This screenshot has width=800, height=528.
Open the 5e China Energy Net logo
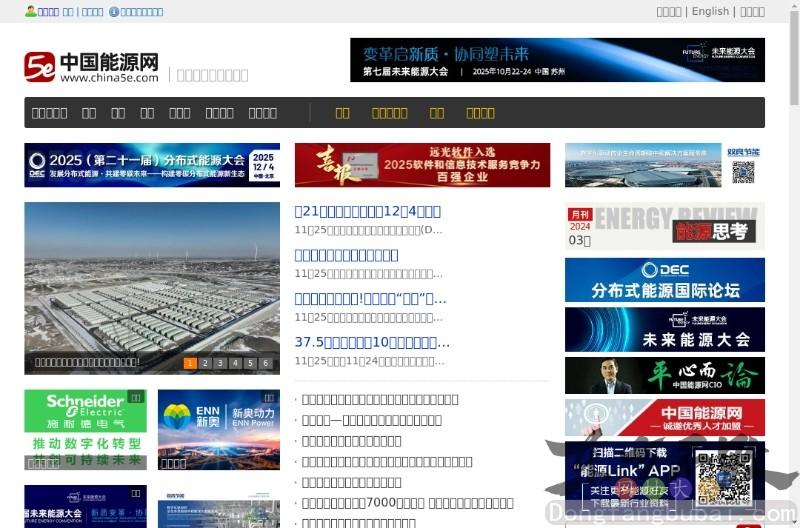click(x=91, y=67)
